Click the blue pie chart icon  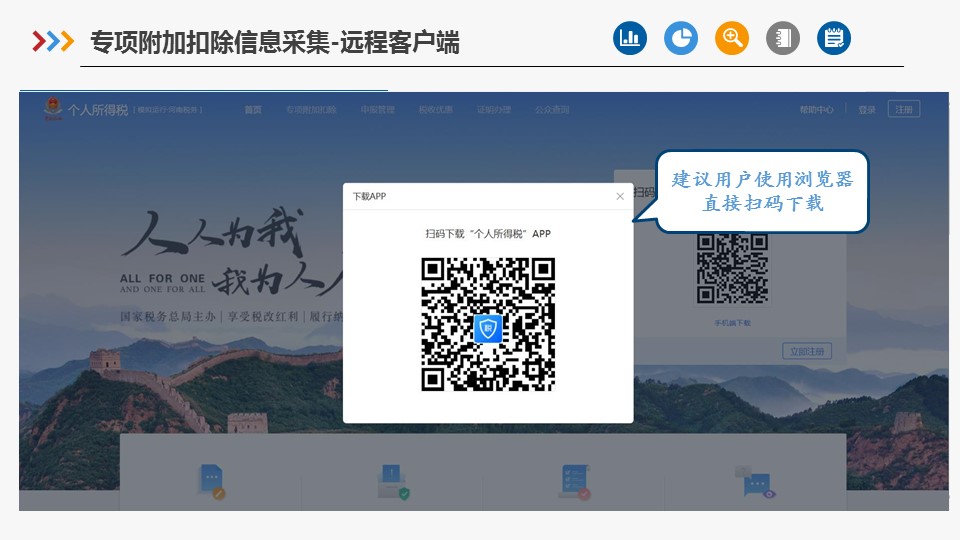click(x=681, y=39)
